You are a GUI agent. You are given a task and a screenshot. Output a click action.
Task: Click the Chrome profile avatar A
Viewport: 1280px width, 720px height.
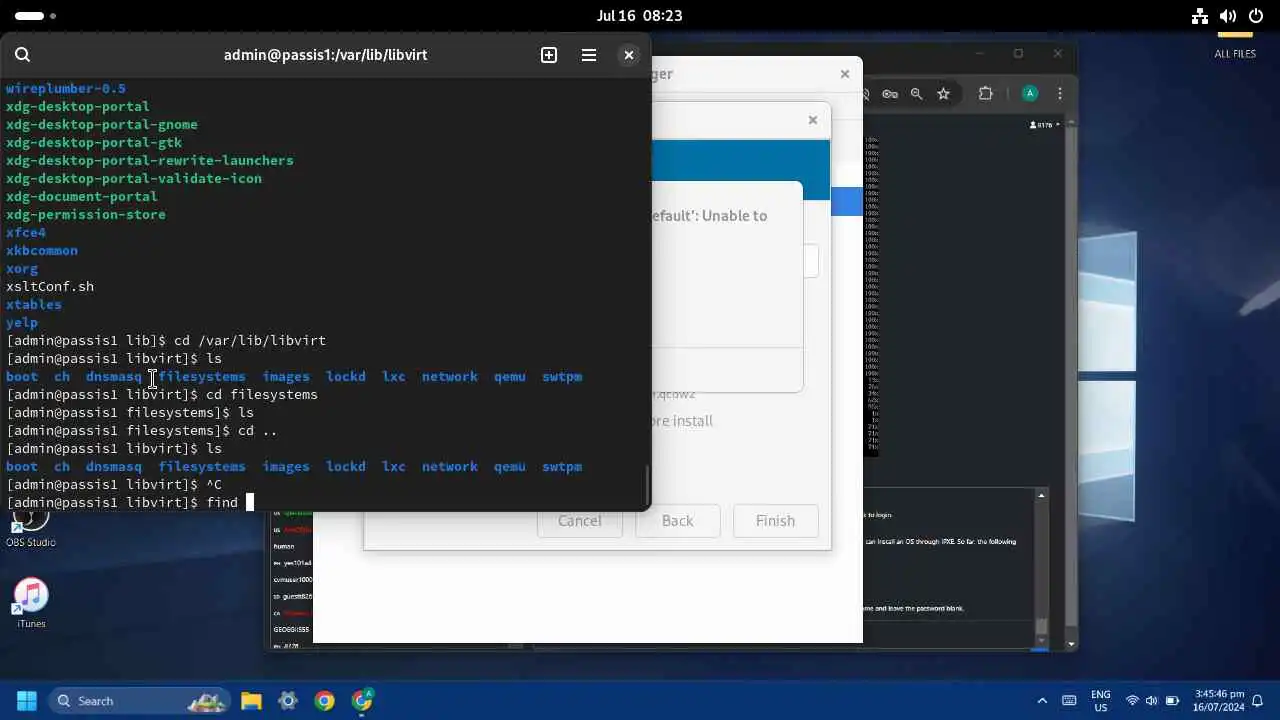point(1030,94)
